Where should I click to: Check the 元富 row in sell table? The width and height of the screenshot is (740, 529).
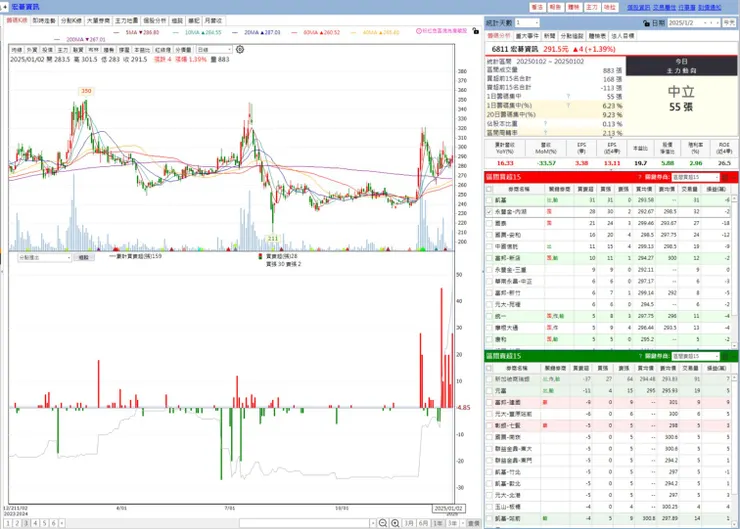click(x=489, y=391)
